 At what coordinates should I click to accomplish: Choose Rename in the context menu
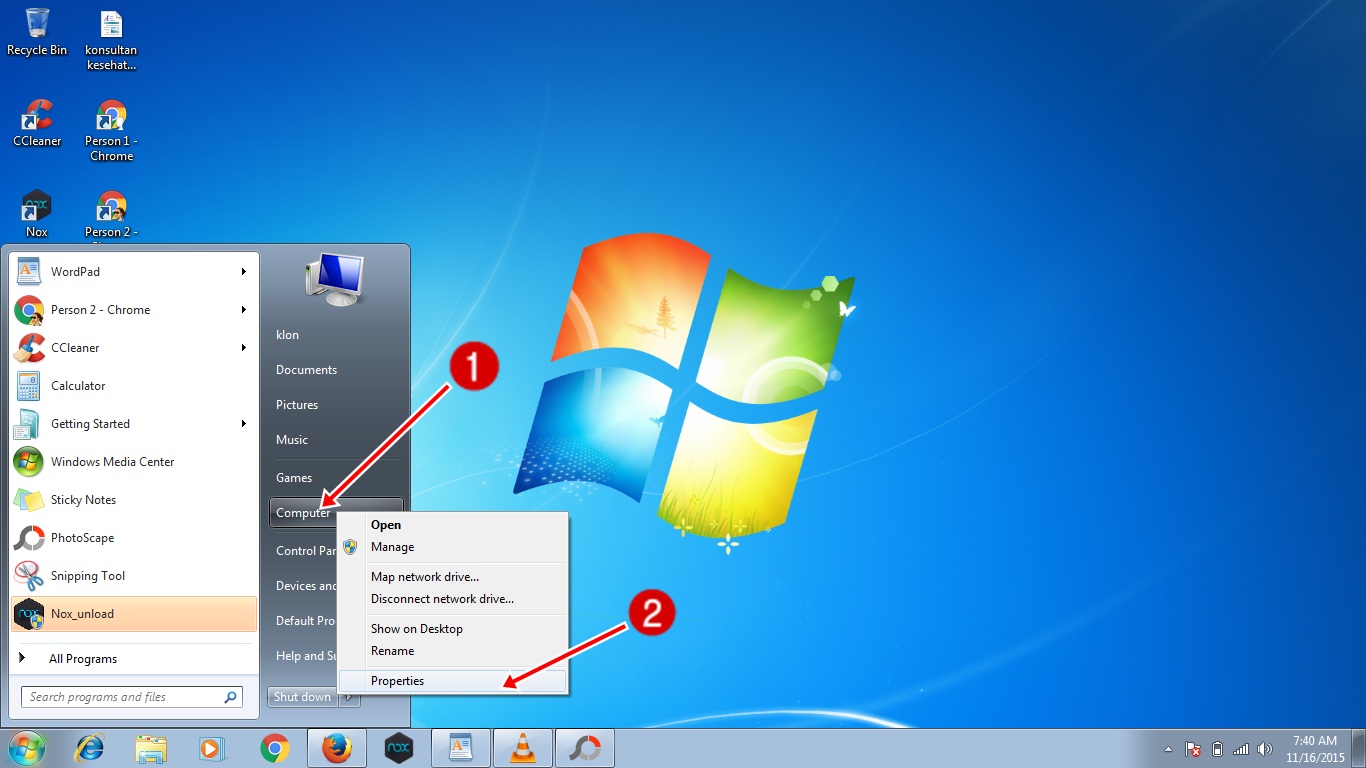click(453, 651)
